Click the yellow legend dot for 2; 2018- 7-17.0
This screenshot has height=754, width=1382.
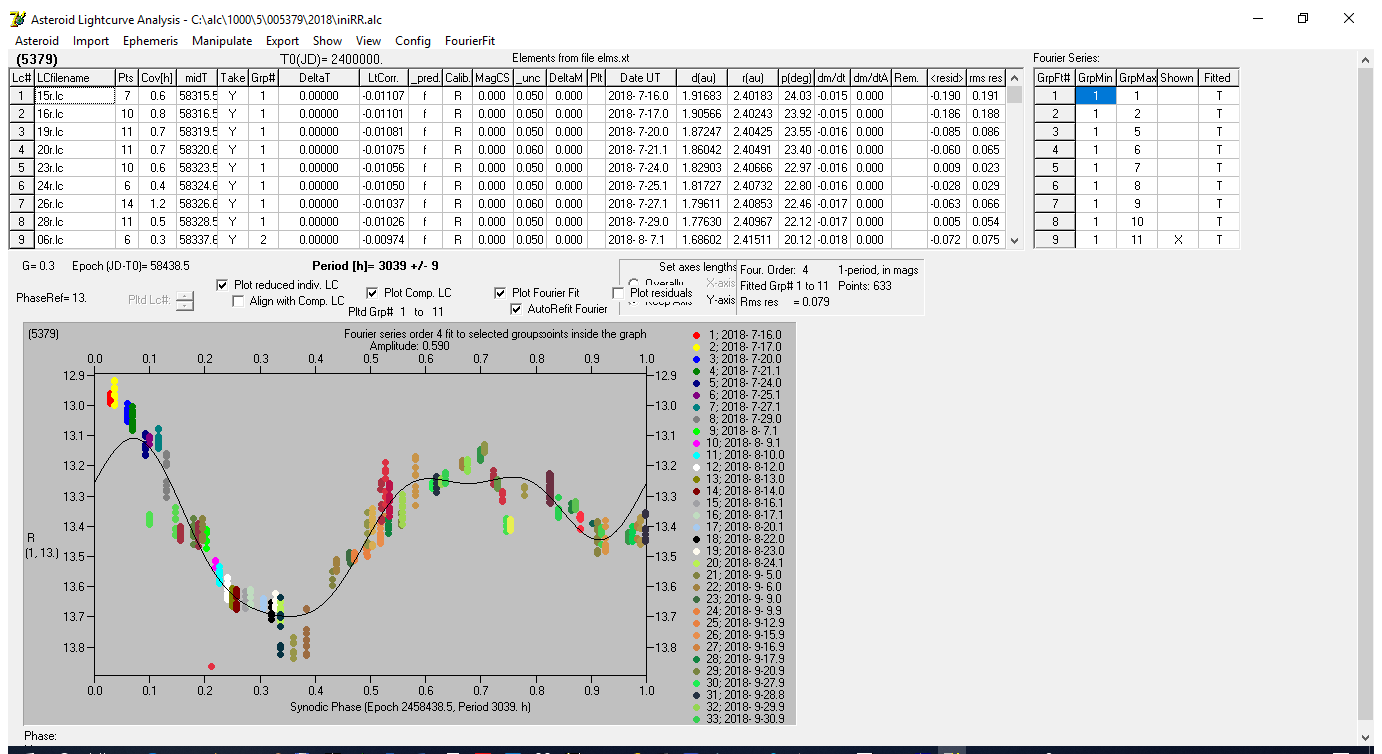point(696,346)
